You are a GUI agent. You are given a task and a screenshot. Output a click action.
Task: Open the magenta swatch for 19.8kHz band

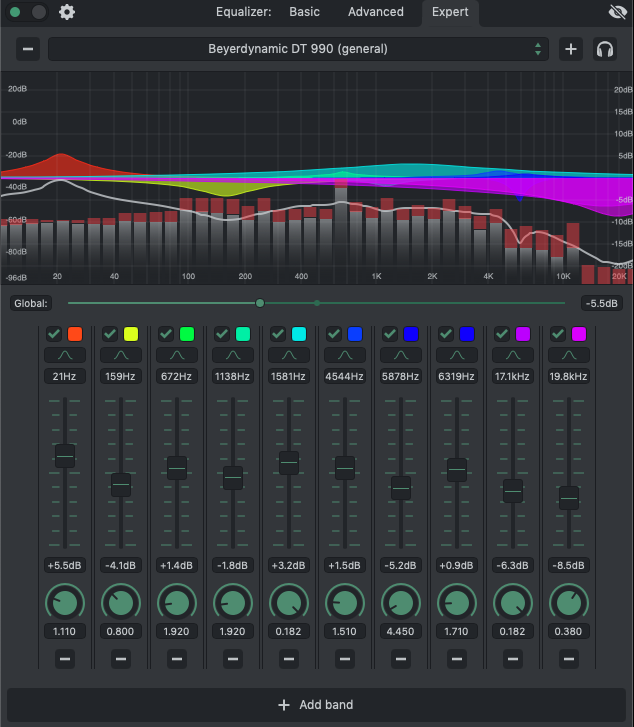point(579,334)
